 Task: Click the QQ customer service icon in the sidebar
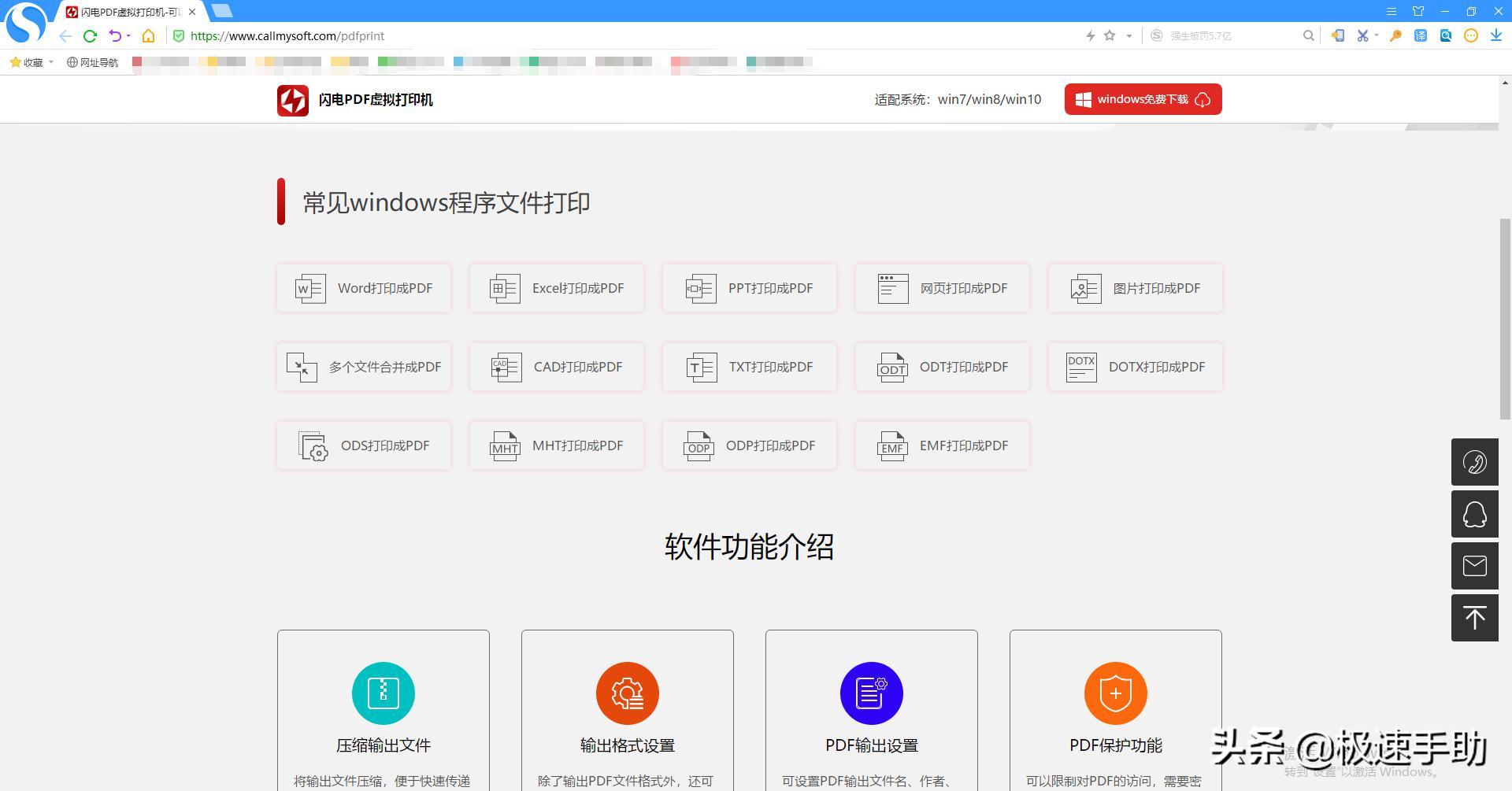(1475, 514)
